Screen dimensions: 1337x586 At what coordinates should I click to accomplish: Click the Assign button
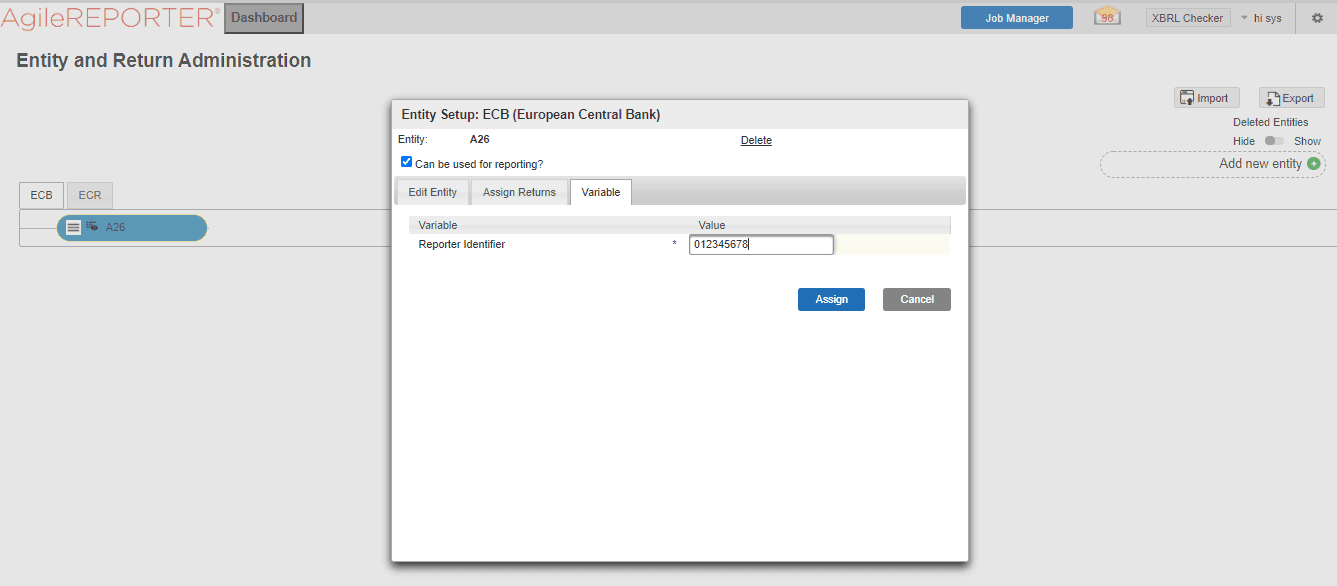(x=831, y=299)
